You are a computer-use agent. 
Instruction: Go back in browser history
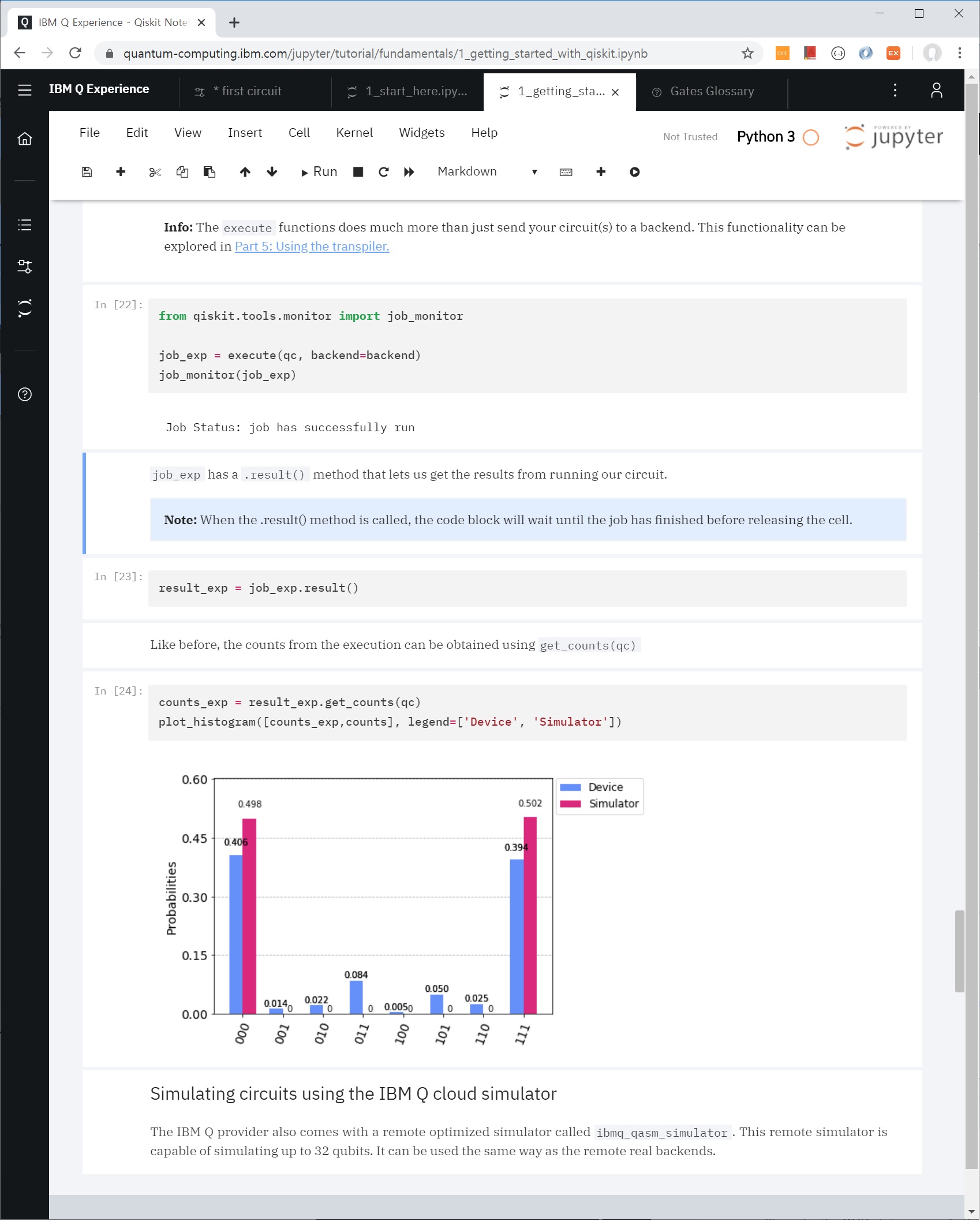click(20, 54)
